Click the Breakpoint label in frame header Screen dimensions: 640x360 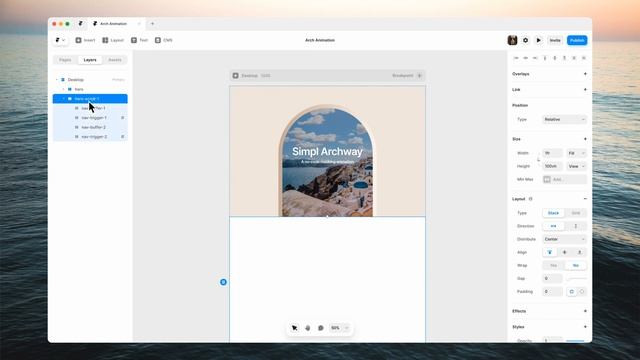point(403,76)
